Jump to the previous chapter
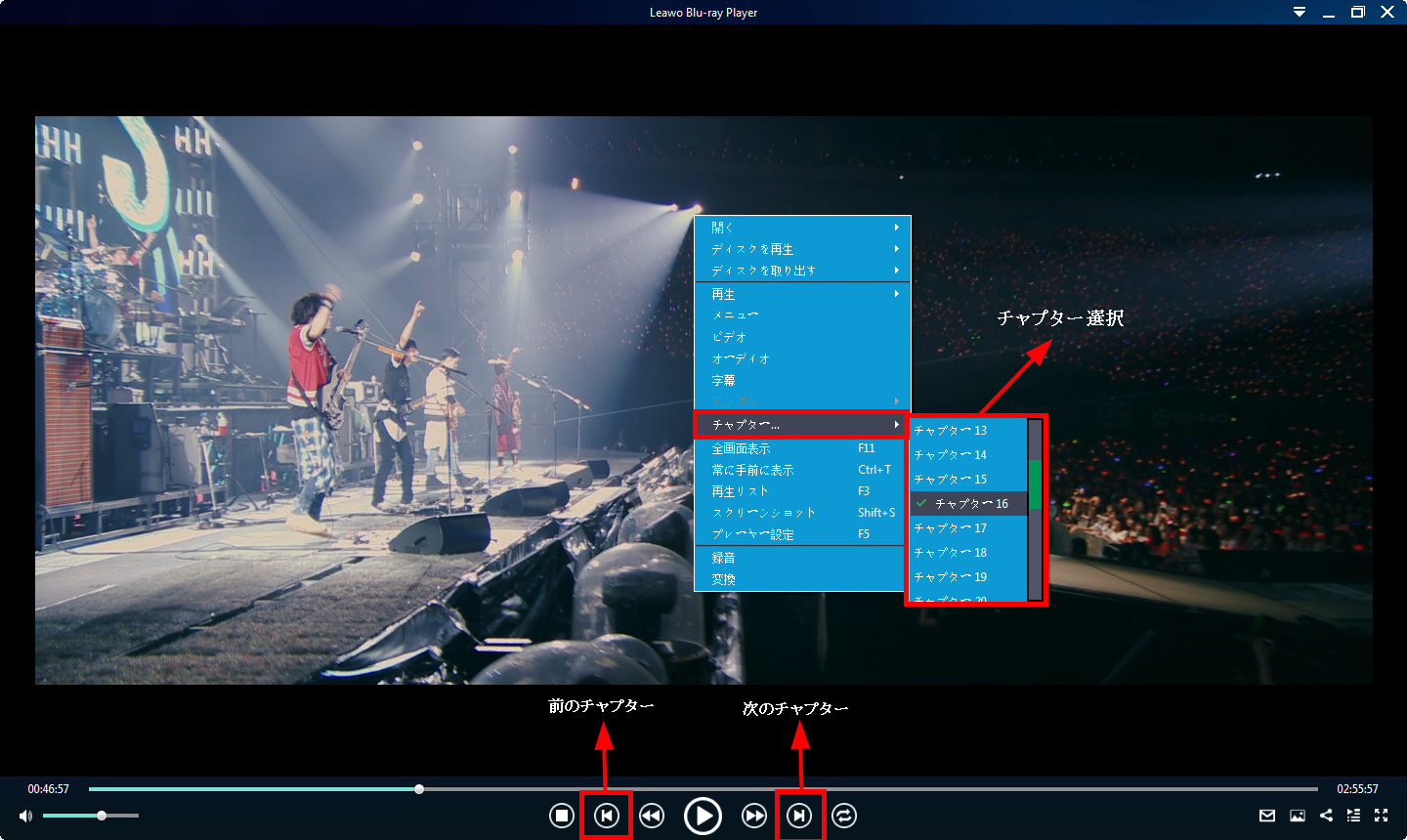This screenshot has height=840, width=1407. tap(607, 816)
